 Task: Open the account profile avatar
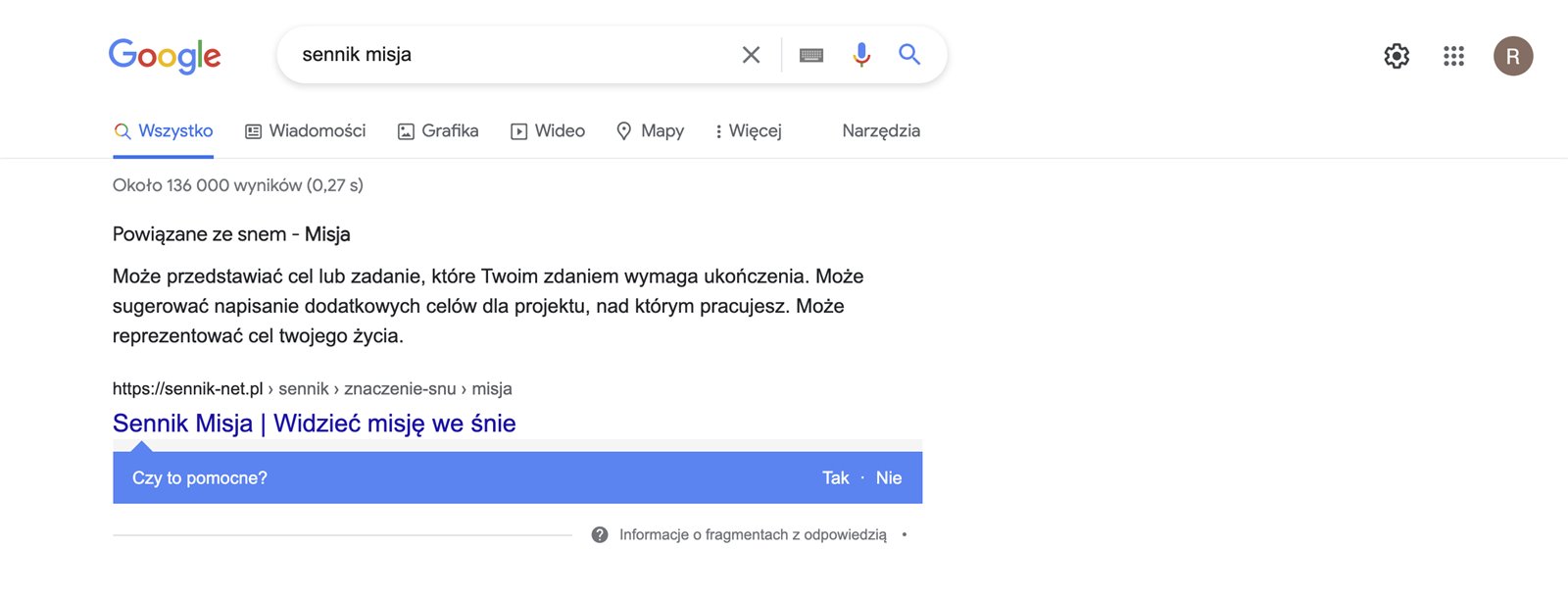click(1512, 56)
